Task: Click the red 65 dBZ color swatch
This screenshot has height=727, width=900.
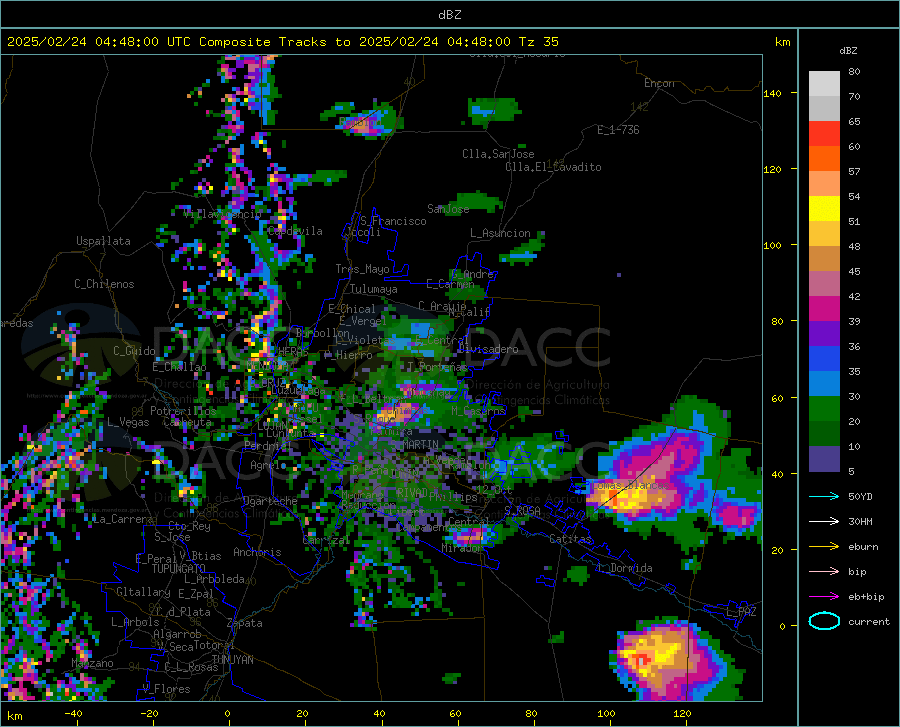Action: point(824,134)
